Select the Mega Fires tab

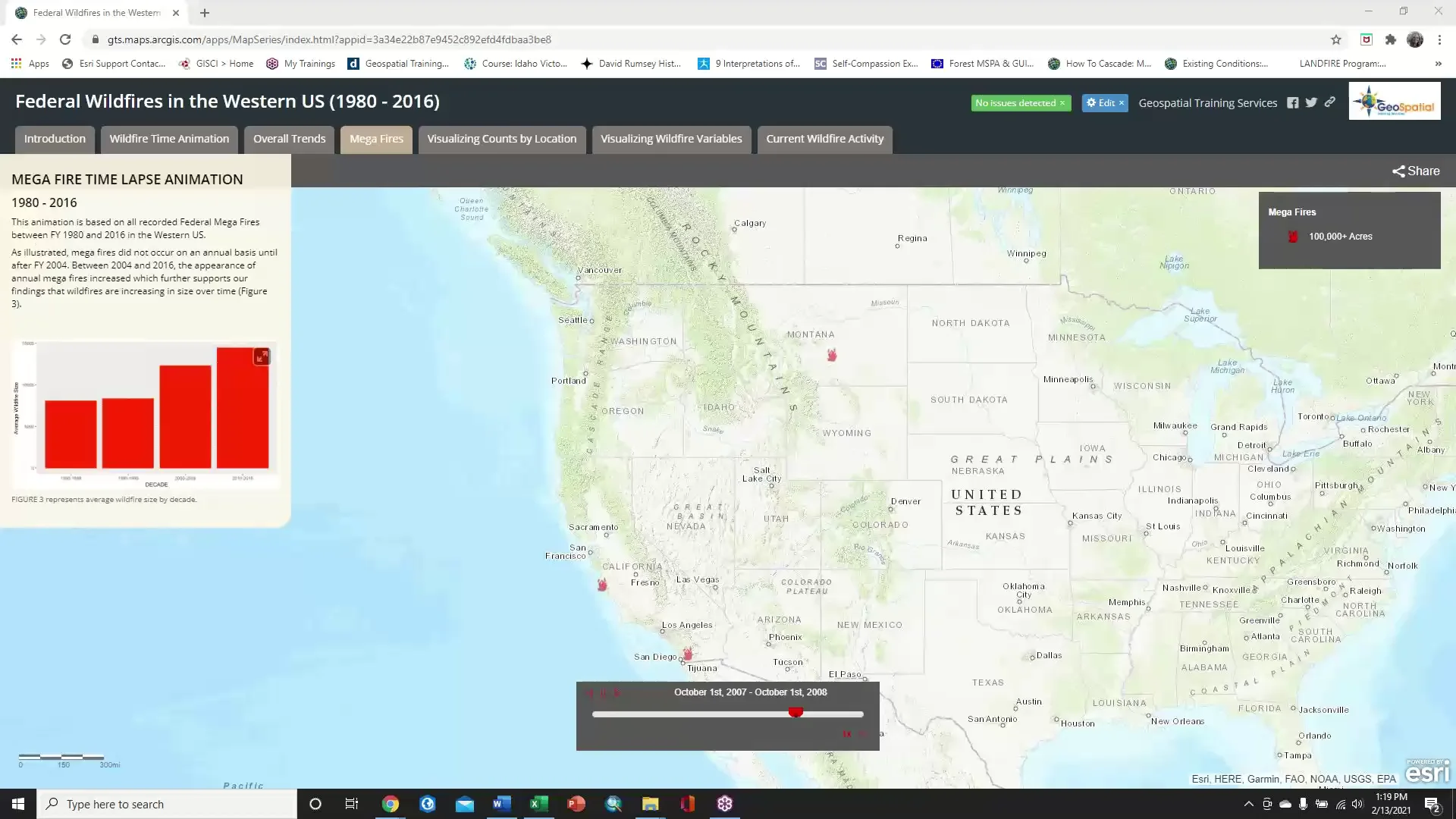click(x=376, y=139)
